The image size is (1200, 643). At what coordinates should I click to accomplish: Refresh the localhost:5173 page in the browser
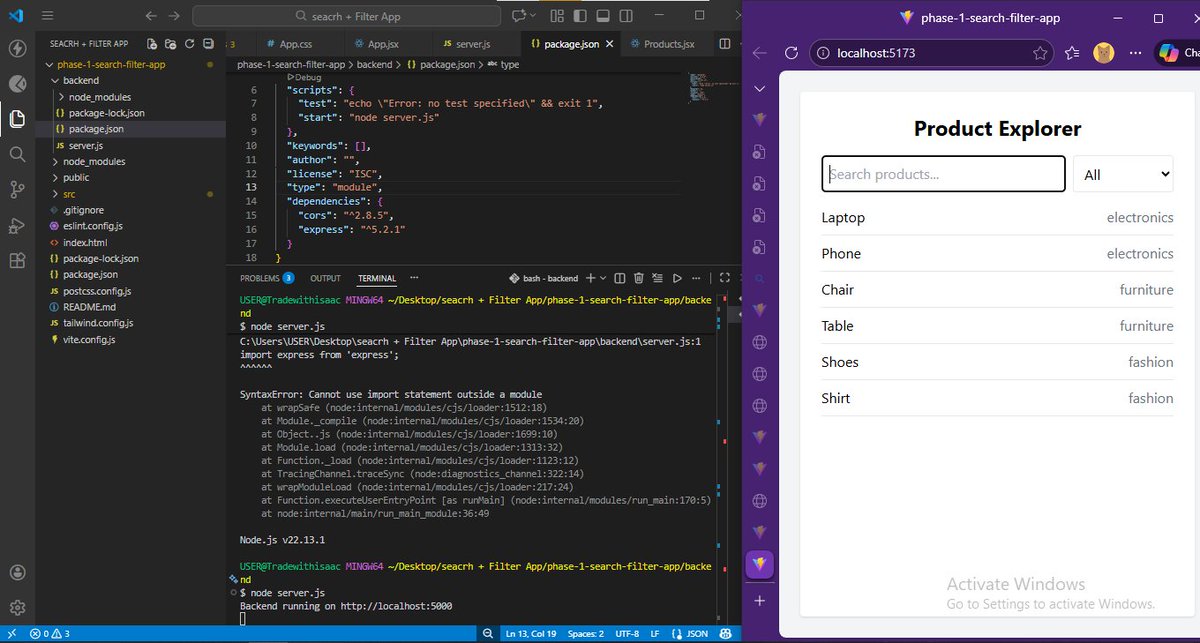790,53
